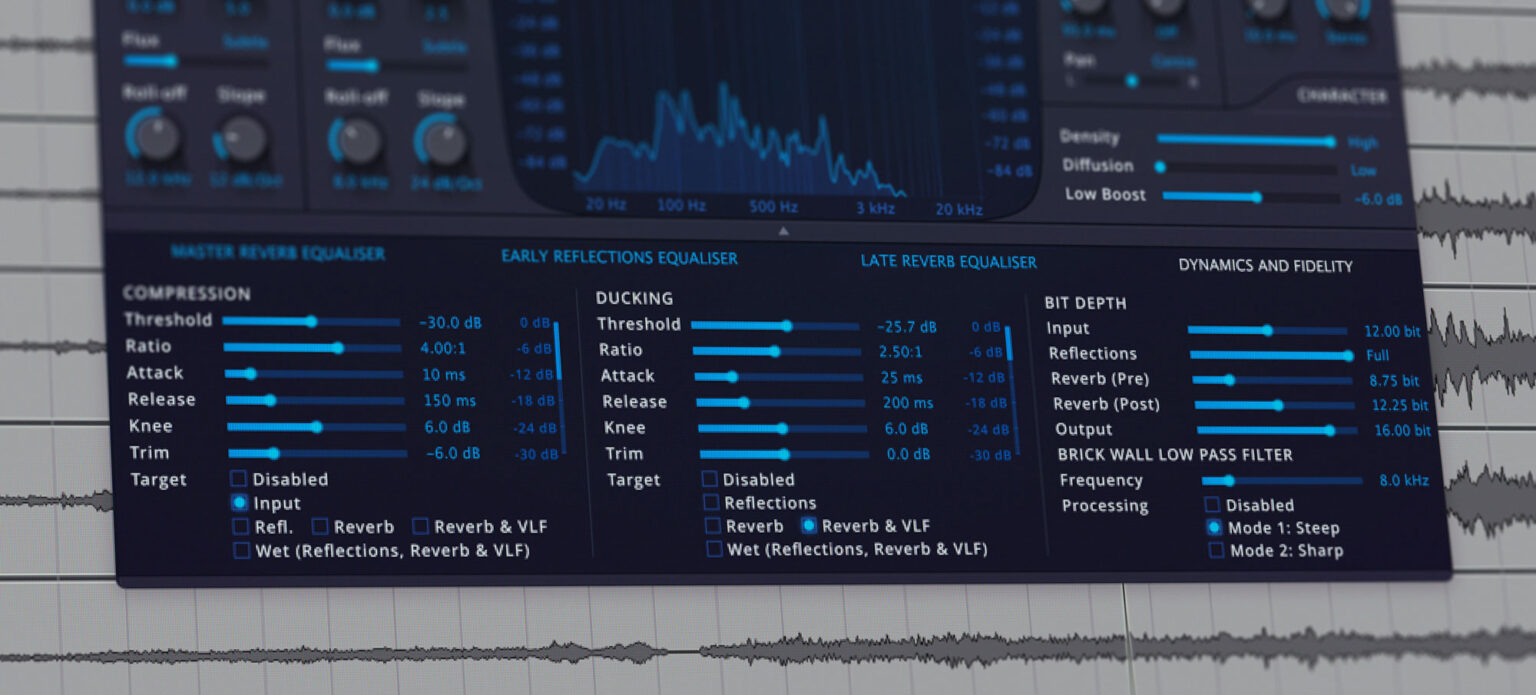This screenshot has height=695, width=1536.
Task: Turn the leftmost Slope knob
Action: click(x=242, y=140)
